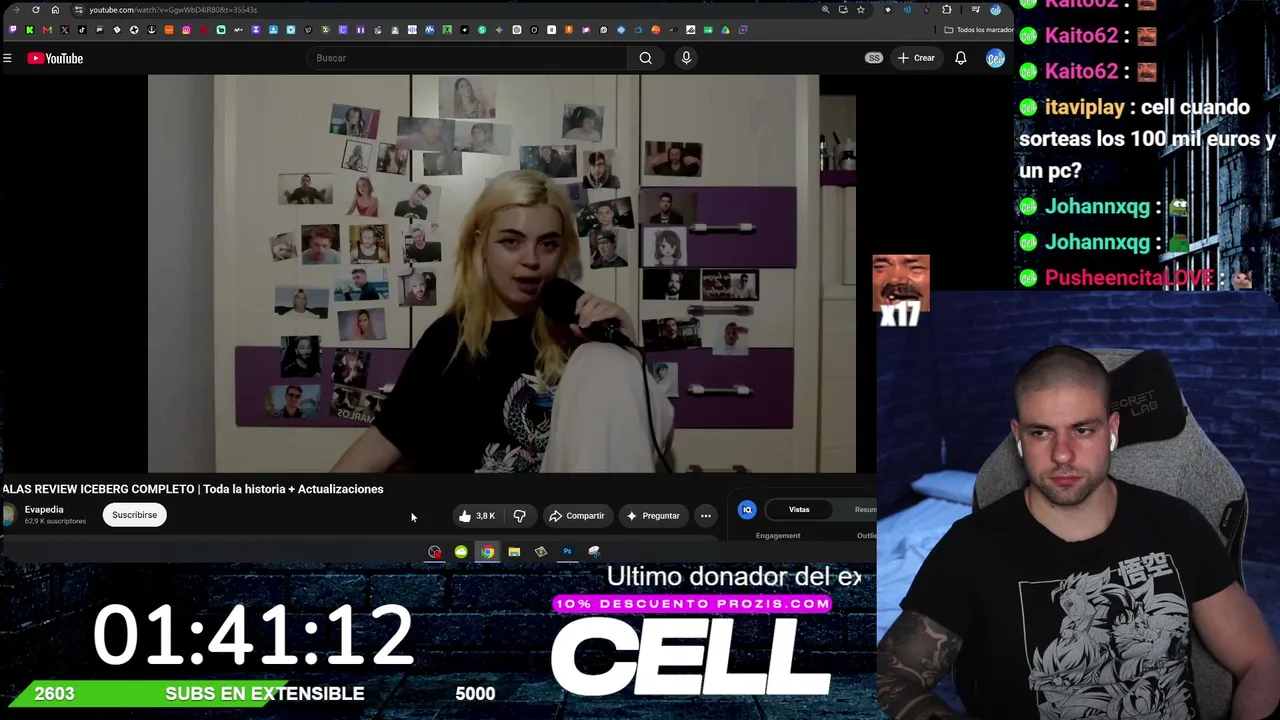Share the video via Compartir

pos(577,516)
